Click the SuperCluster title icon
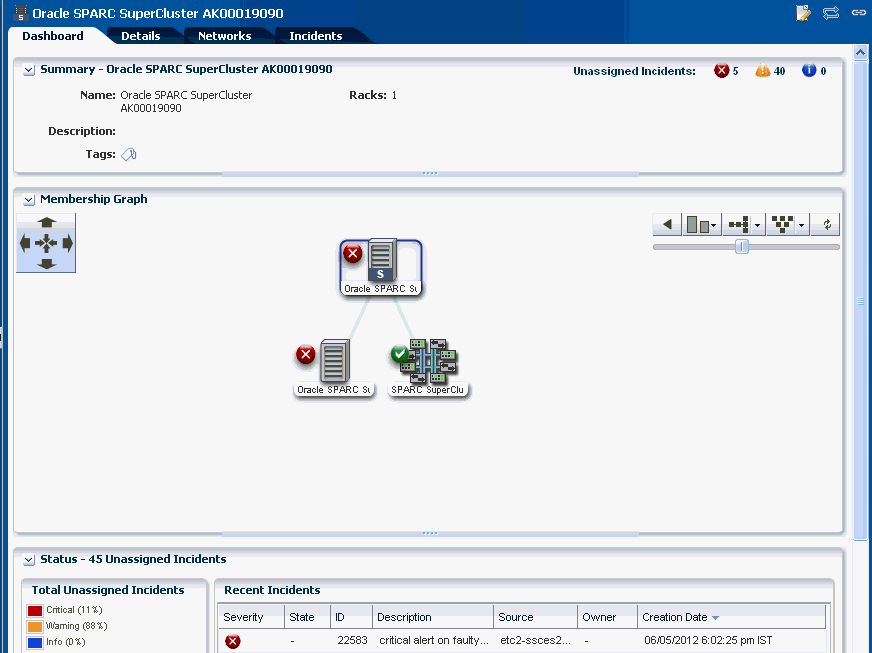 click(x=21, y=13)
